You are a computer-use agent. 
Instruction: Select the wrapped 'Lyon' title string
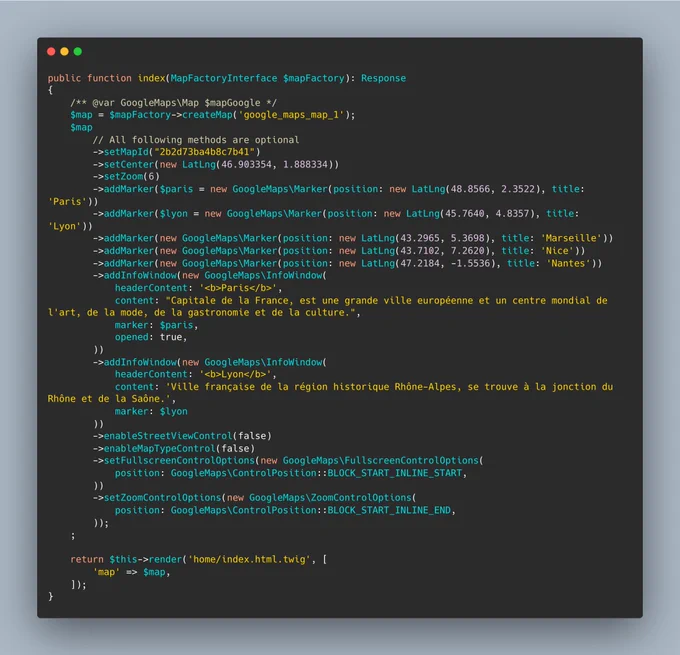pos(64,226)
